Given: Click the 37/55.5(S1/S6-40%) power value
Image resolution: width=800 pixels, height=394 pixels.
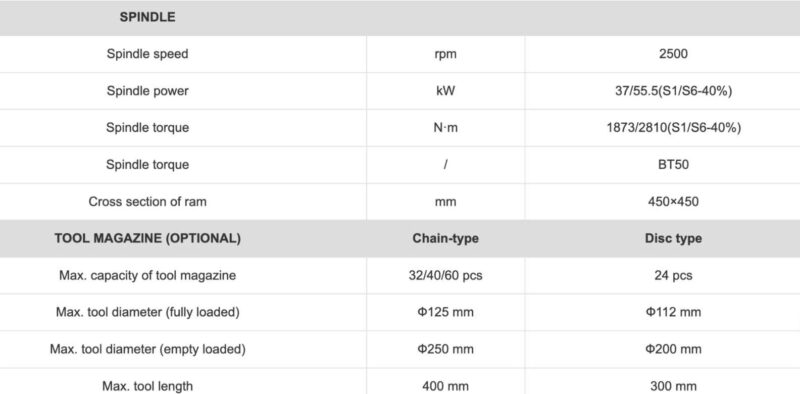Looking at the screenshot, I should pos(673,91).
